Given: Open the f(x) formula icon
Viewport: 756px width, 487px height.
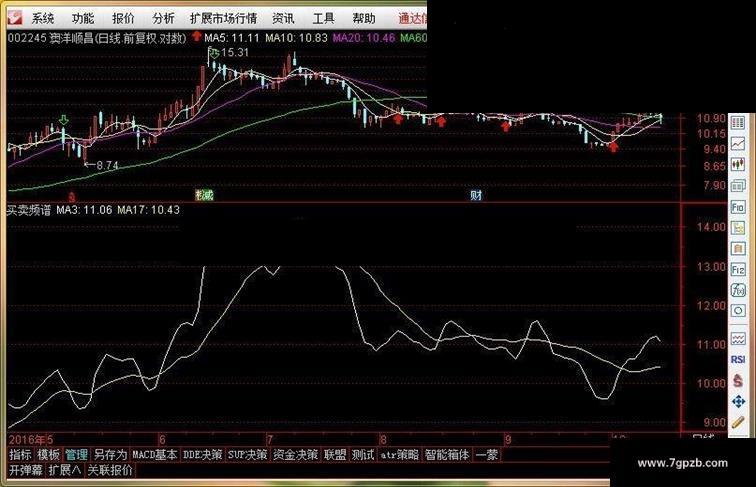Looking at the screenshot, I should click(x=738, y=290).
